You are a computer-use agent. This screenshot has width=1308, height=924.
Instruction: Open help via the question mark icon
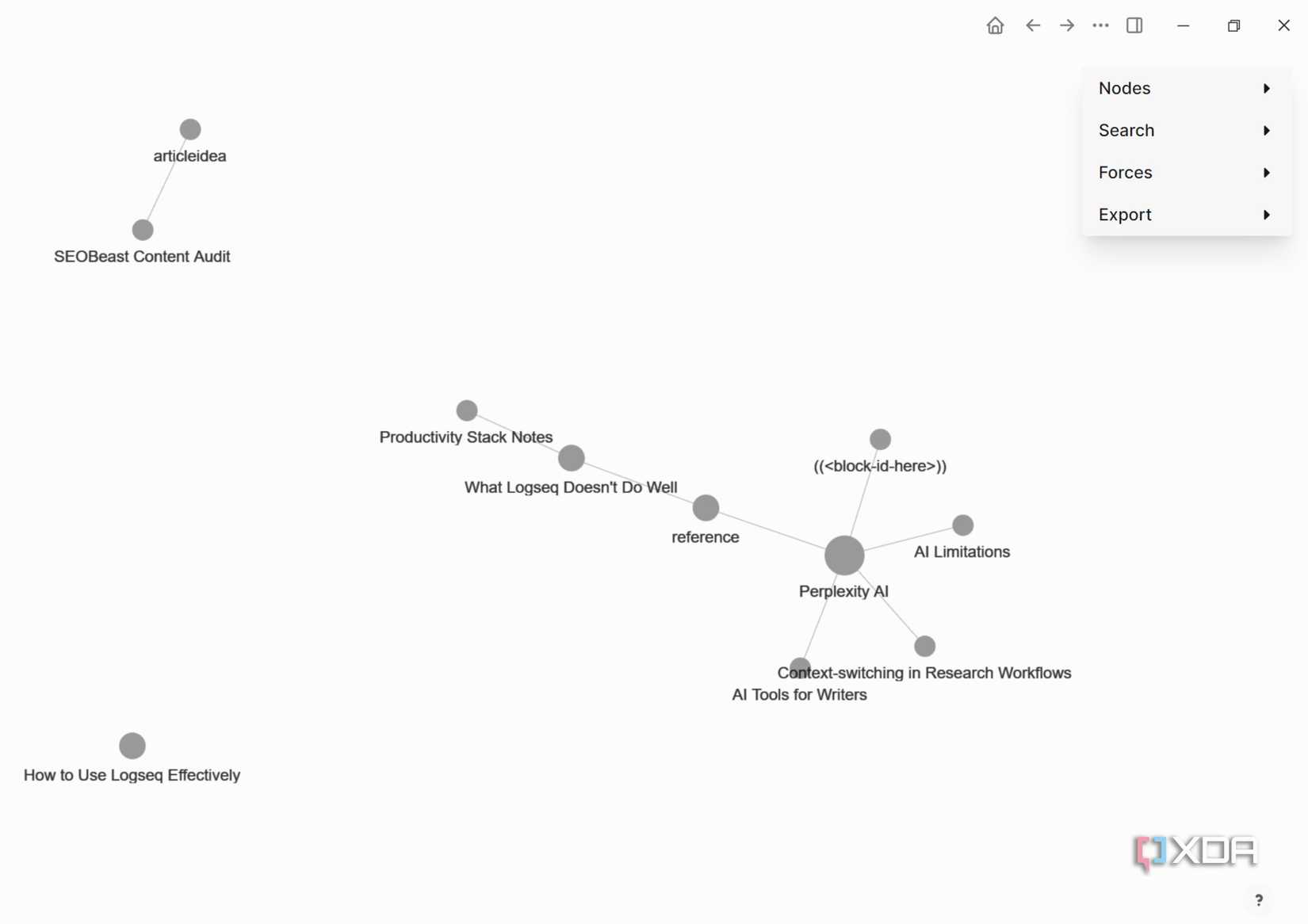[1259, 899]
